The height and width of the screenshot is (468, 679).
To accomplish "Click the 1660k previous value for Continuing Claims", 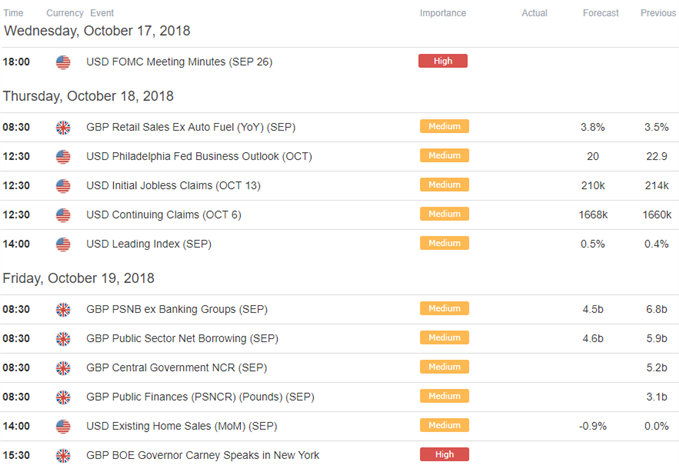I will pyautogui.click(x=657, y=215).
